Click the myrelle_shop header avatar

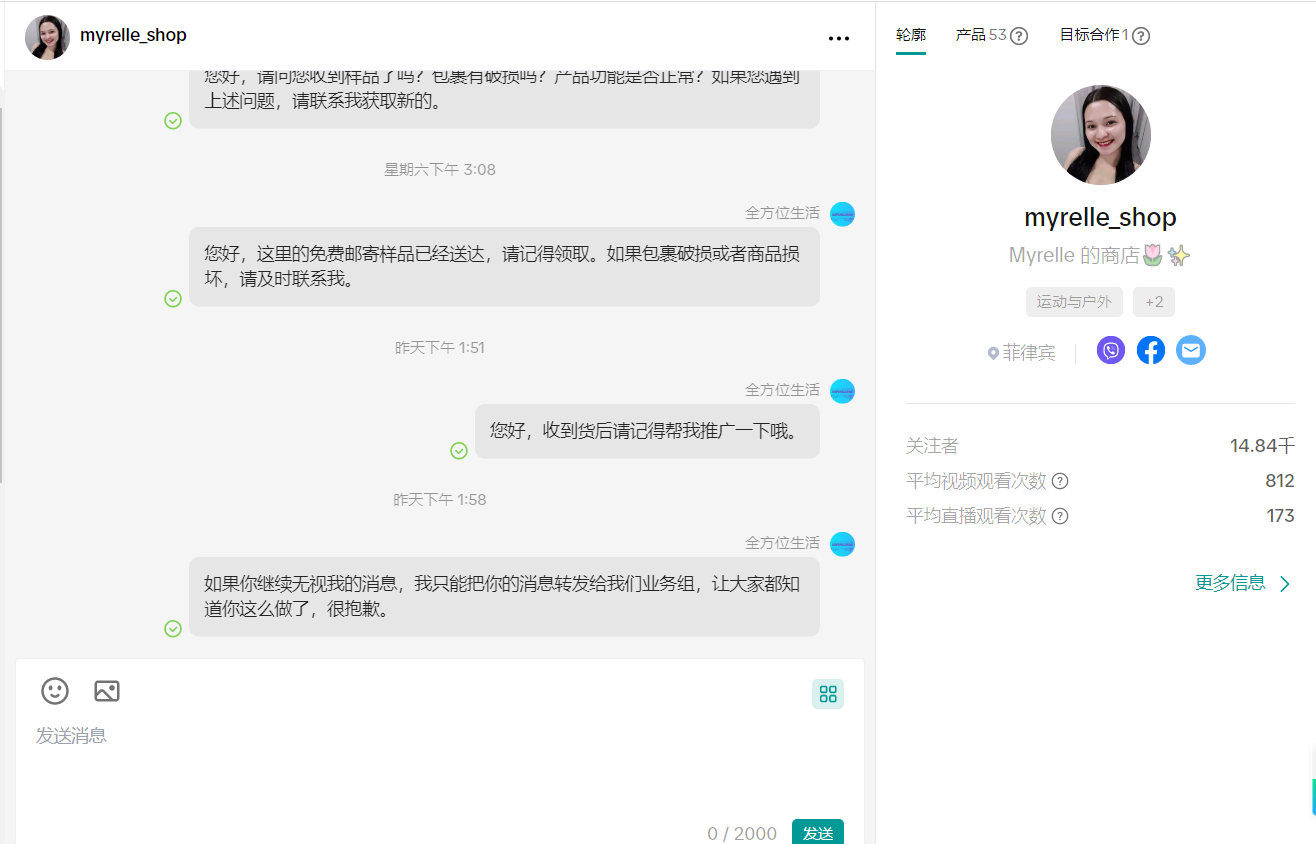pos(47,37)
